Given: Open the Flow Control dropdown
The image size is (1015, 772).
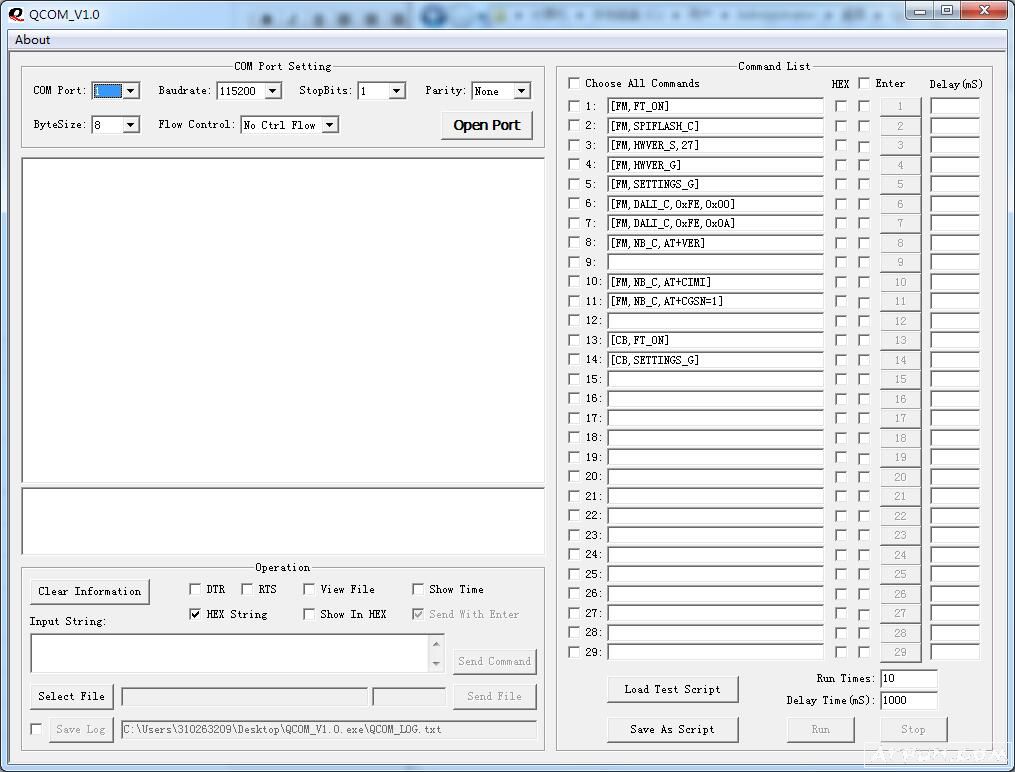Looking at the screenshot, I should coord(329,125).
